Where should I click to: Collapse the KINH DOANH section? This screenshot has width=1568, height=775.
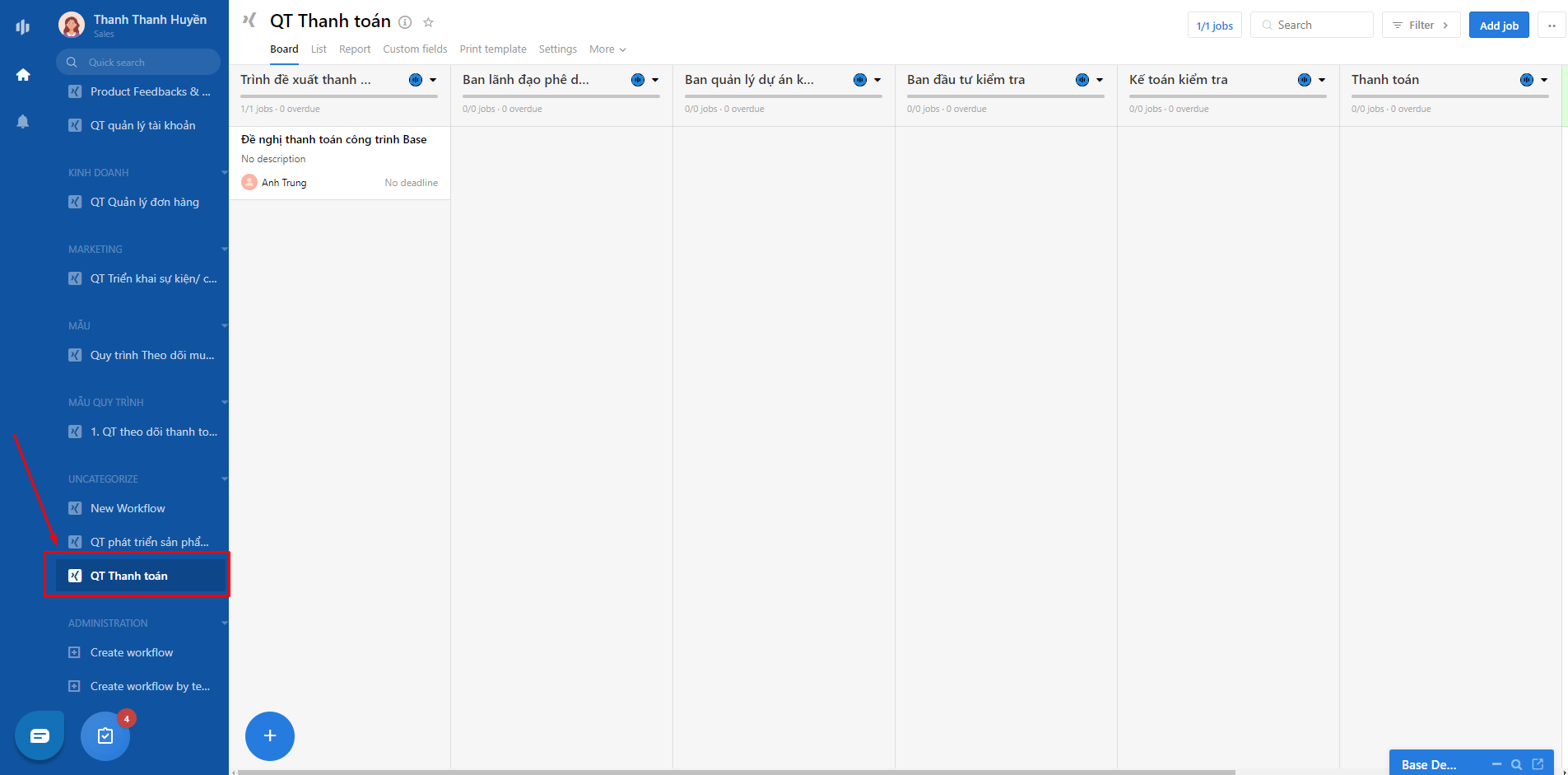tap(224, 173)
